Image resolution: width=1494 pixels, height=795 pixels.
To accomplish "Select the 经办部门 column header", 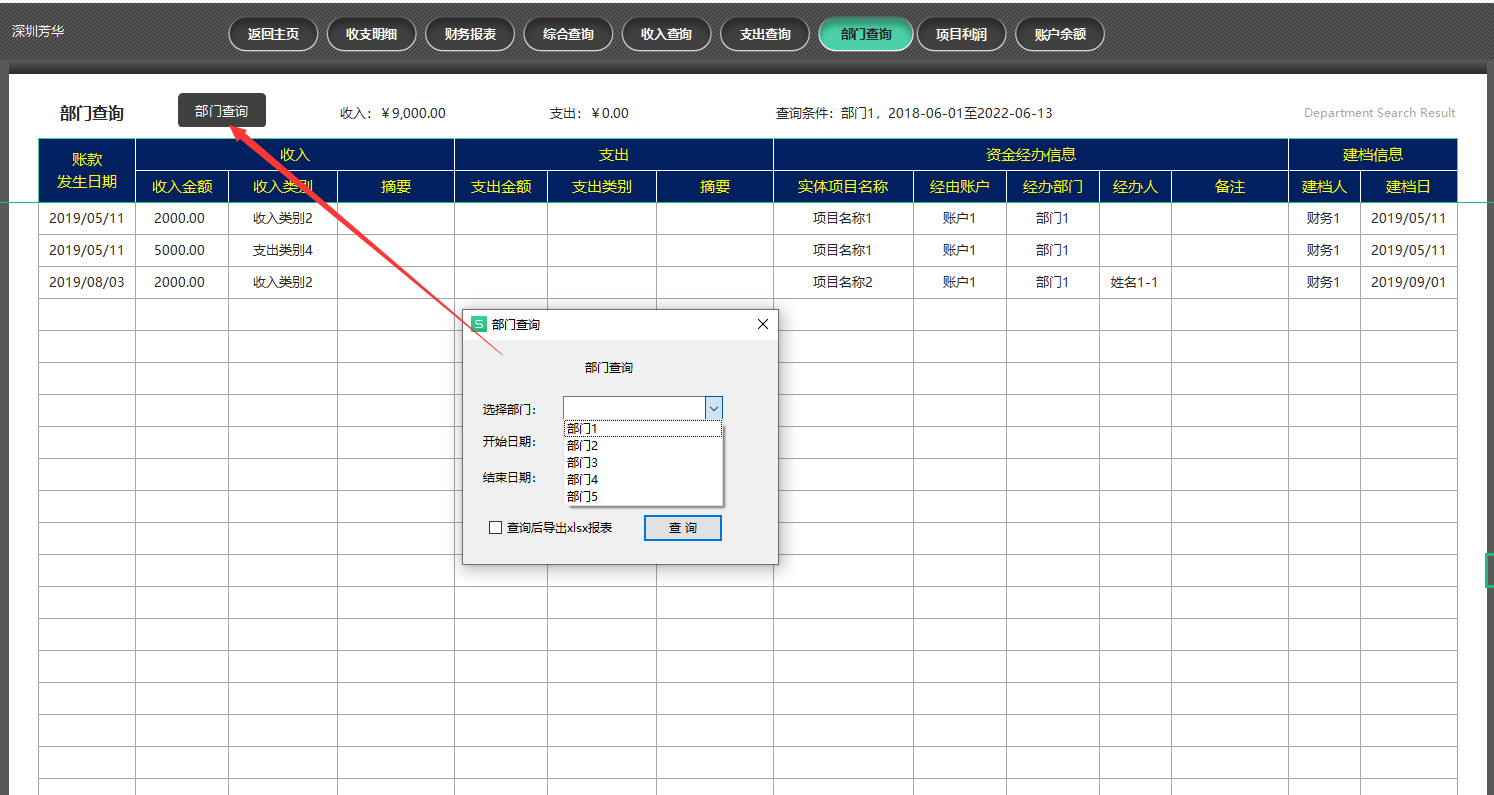I will coord(1053,187).
